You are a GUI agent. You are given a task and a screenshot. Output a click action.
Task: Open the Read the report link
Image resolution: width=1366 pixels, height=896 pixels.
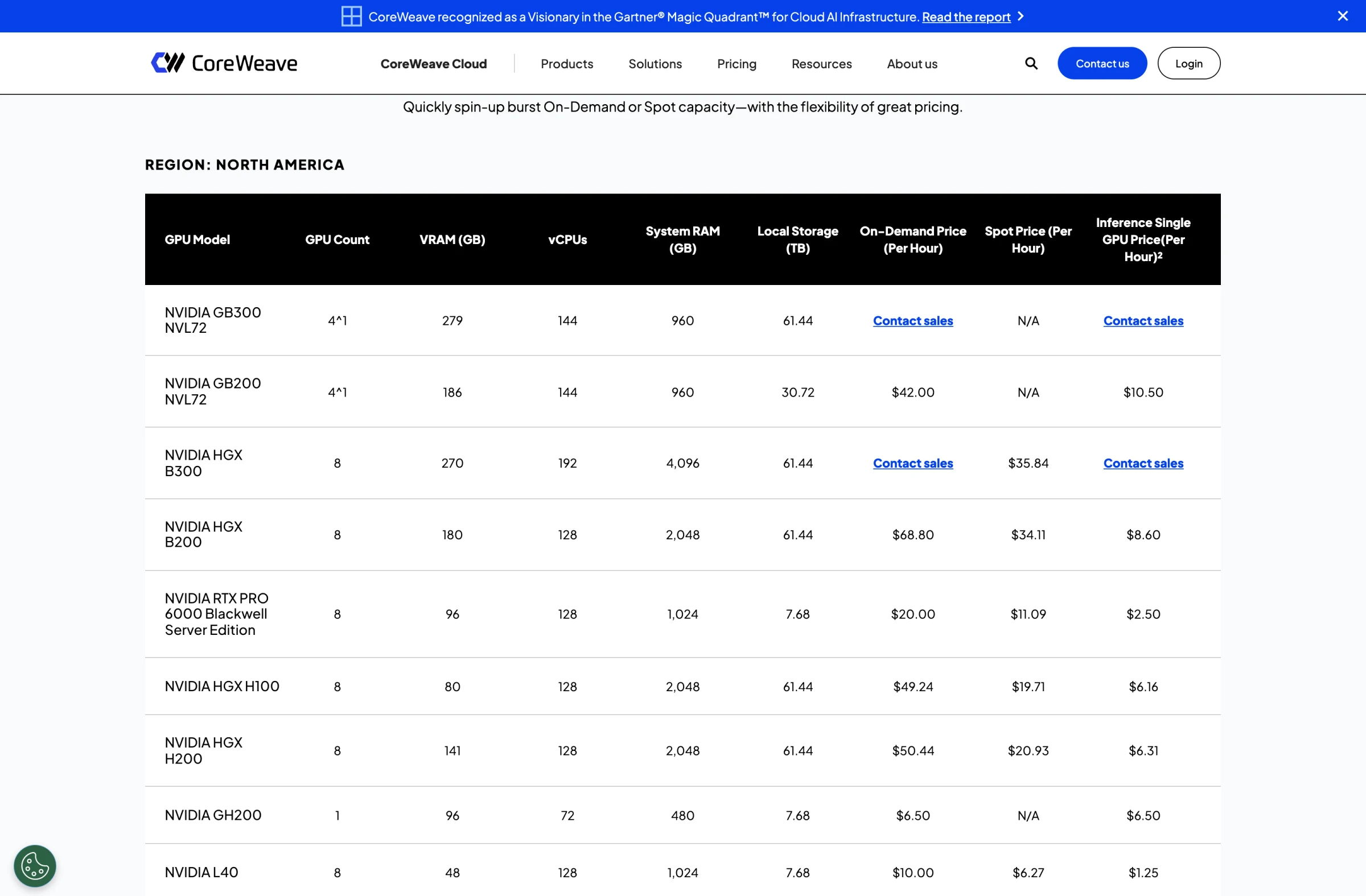coord(966,16)
